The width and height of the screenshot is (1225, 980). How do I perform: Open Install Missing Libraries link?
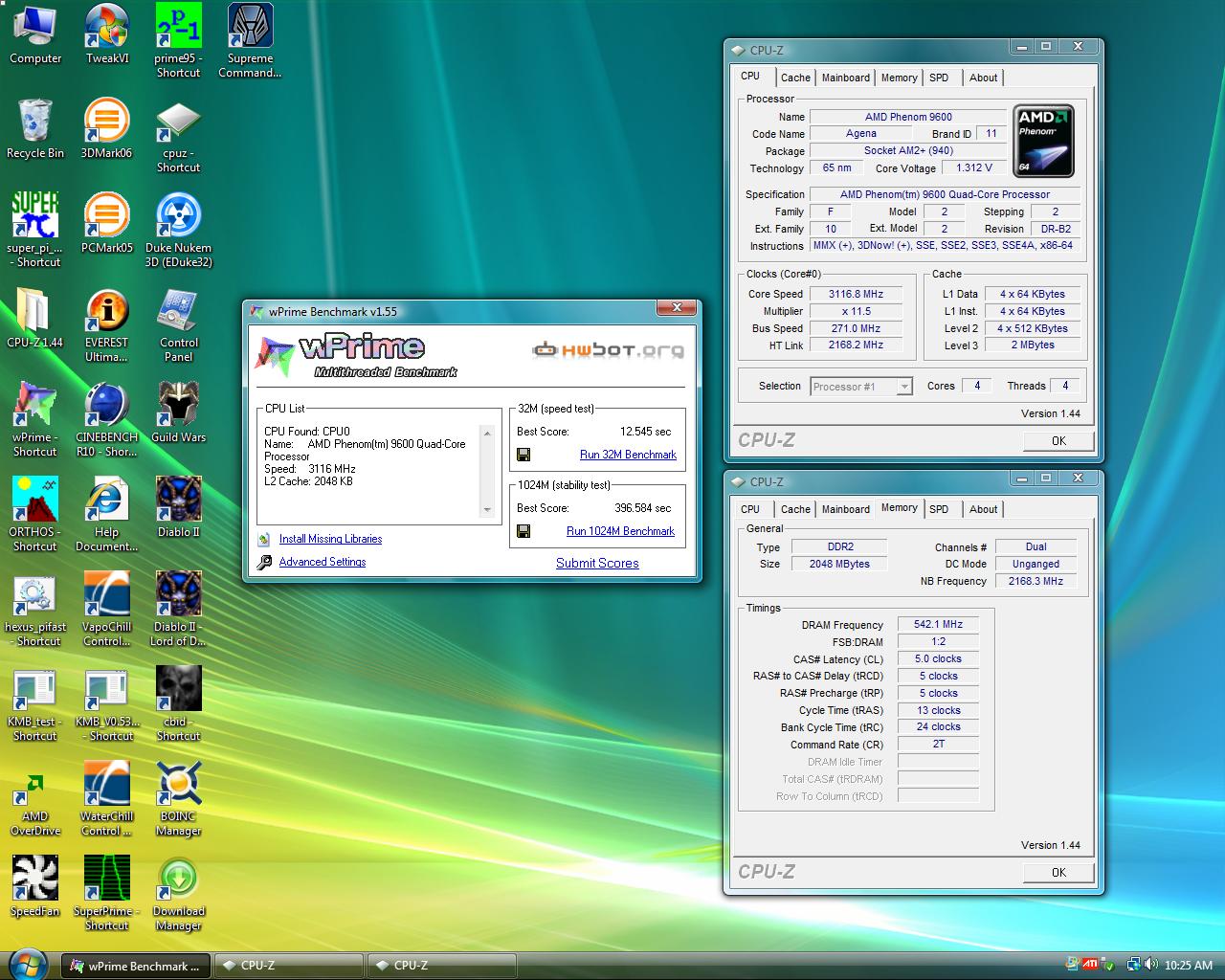330,539
